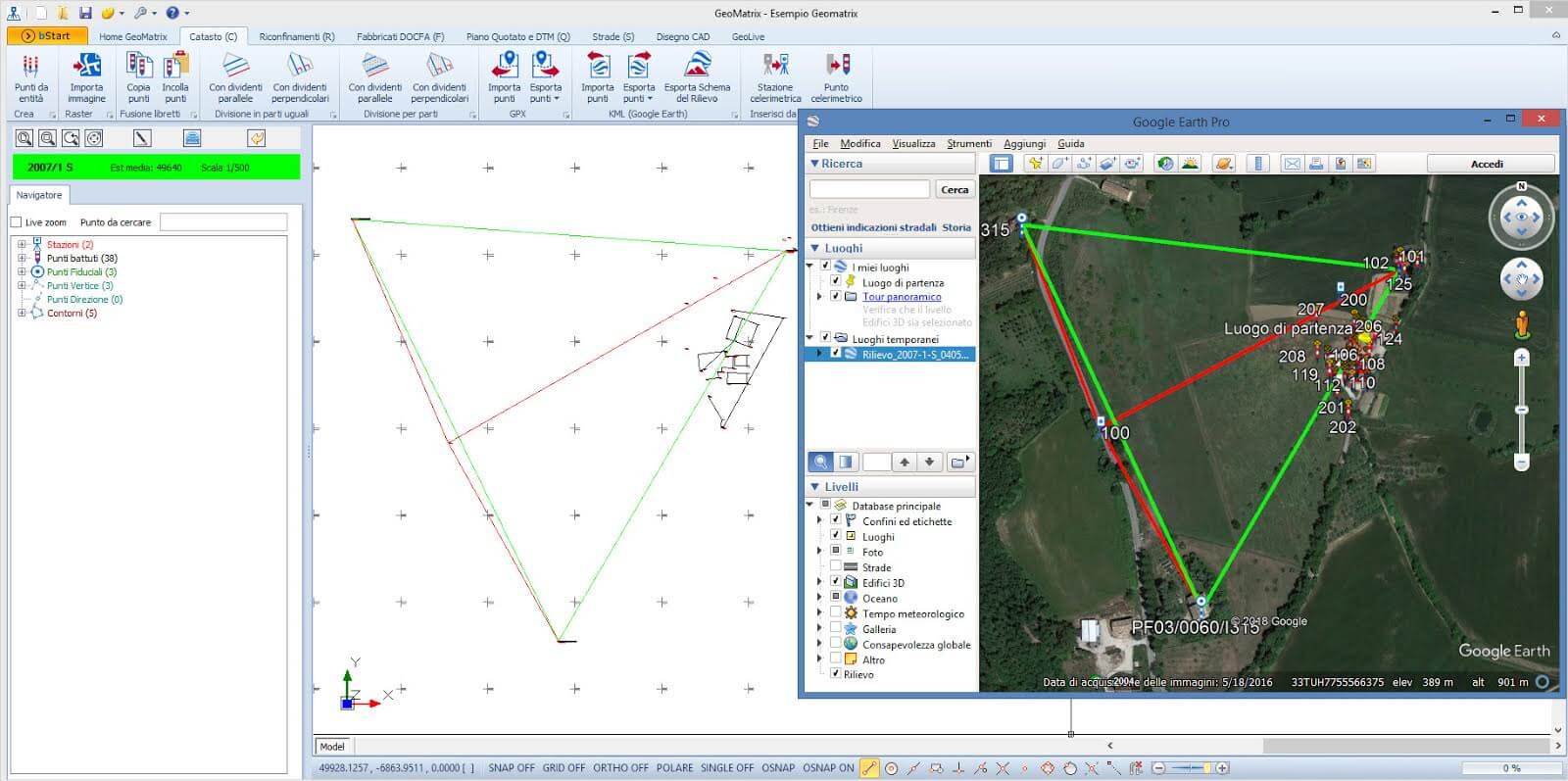Viewport: 1568px width, 781px height.
Task: Click the Street View pegman icon
Action: click(x=1521, y=324)
